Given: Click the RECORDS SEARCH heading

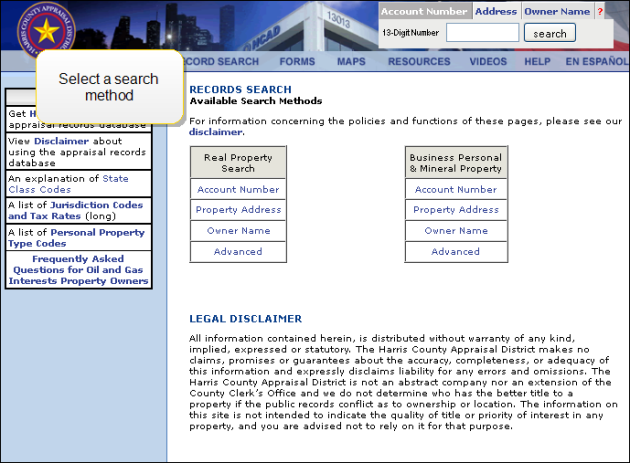Looking at the screenshot, I should [x=240, y=90].
